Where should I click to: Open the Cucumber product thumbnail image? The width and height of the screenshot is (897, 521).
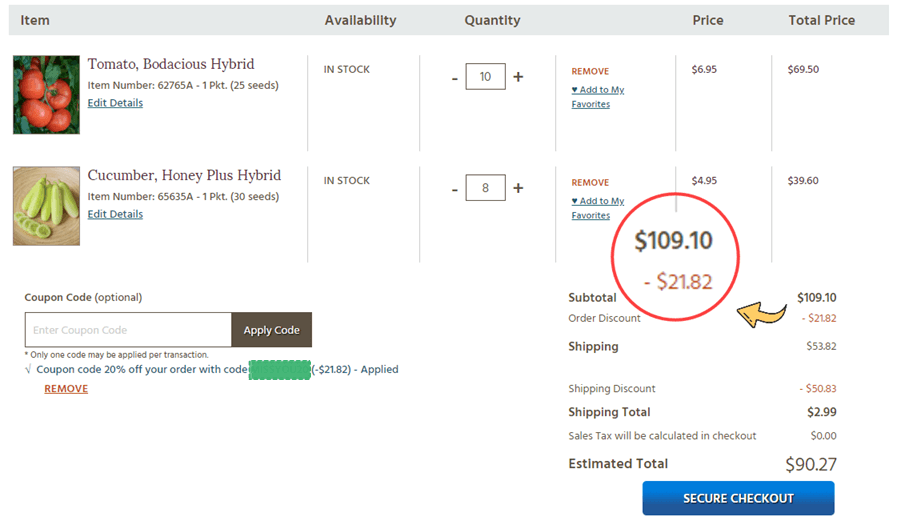click(46, 206)
